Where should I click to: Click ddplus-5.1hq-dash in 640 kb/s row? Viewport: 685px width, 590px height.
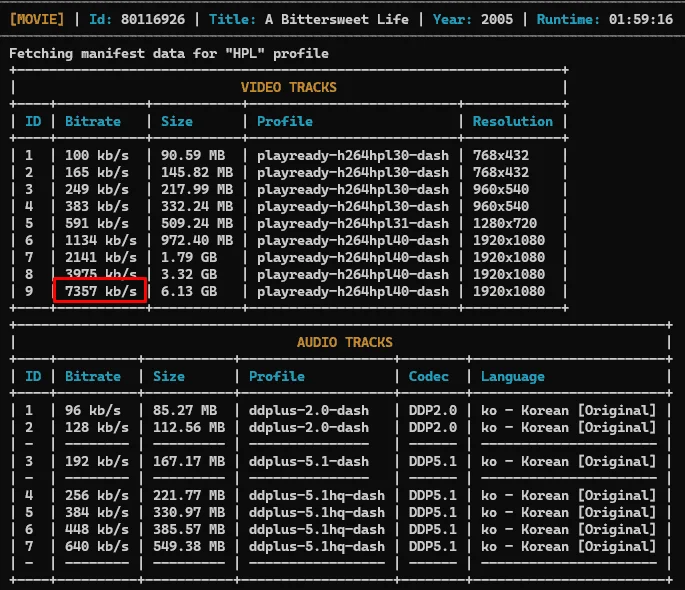pyautogui.click(x=317, y=547)
